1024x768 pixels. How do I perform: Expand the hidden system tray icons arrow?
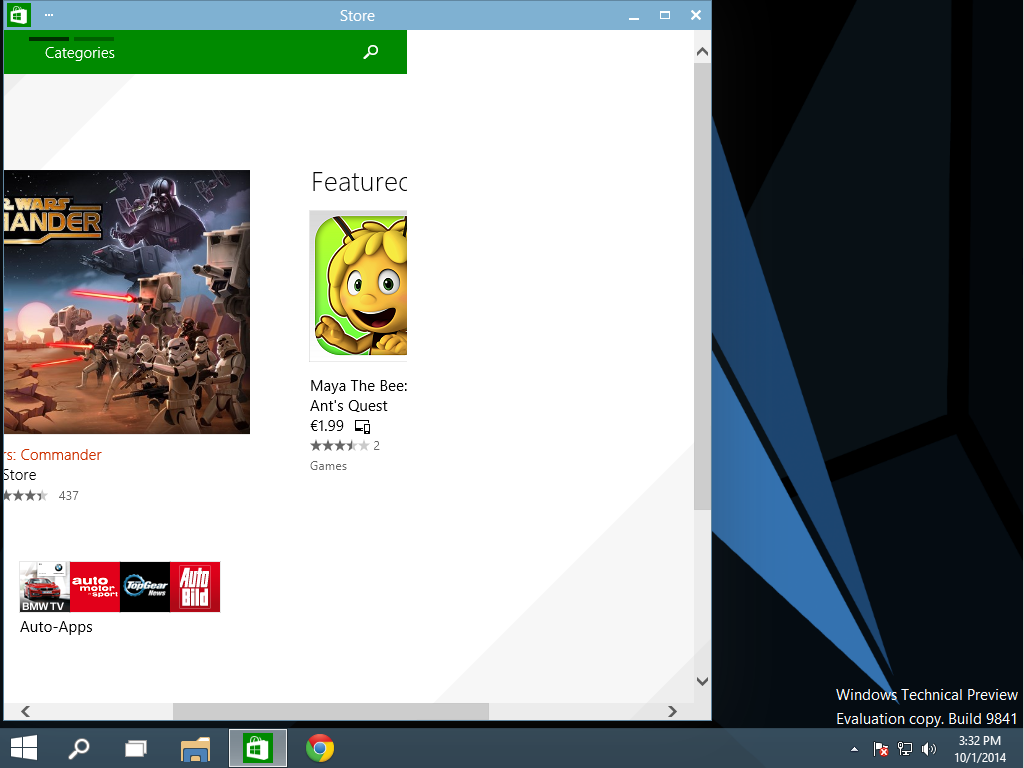tap(854, 749)
